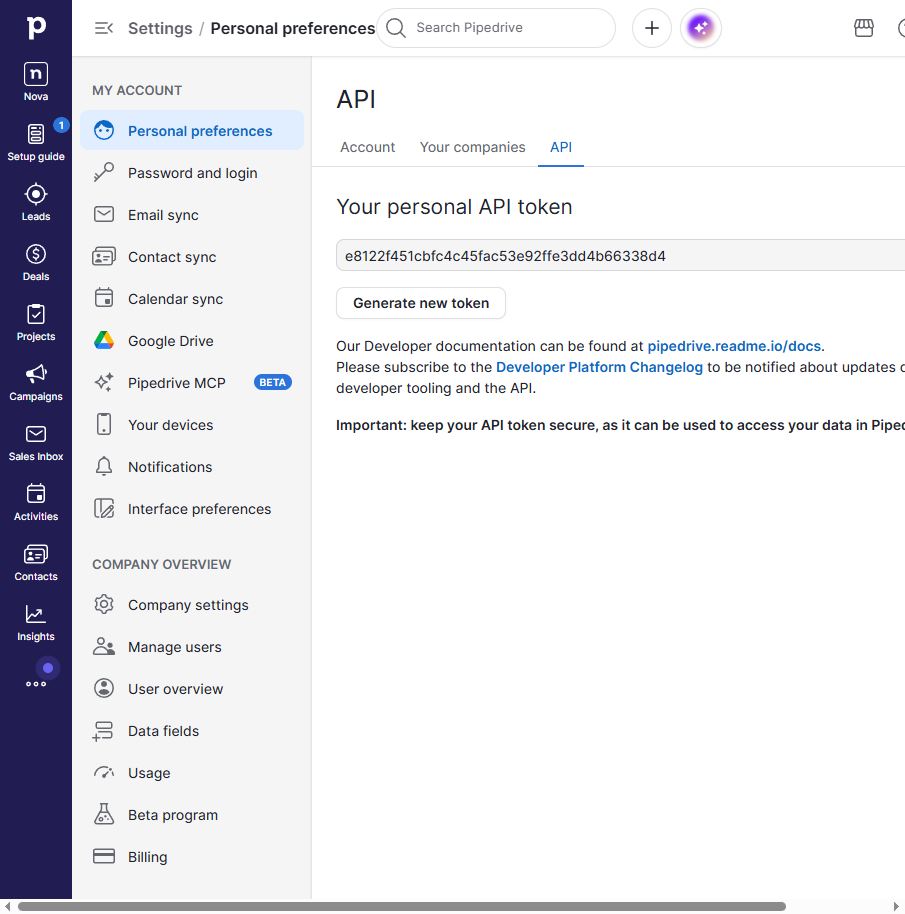Click the personal API token field
Screen dimensions: 905x914
(620, 255)
